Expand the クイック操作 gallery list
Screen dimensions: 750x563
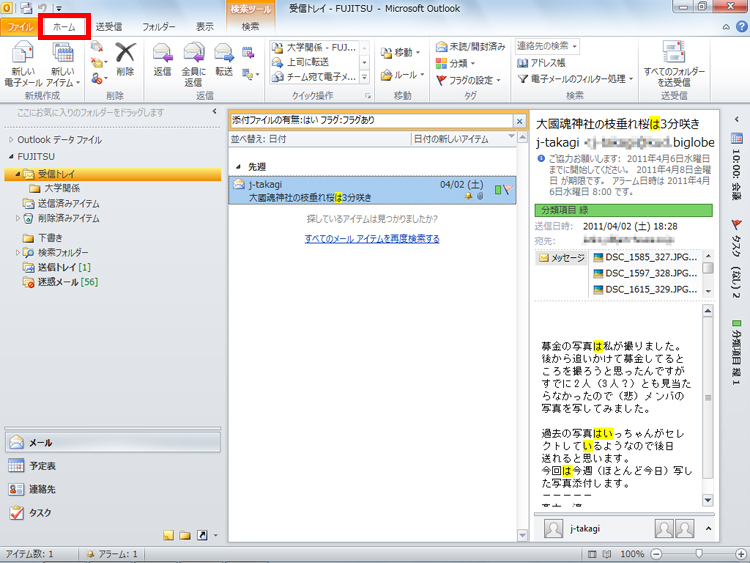pyautogui.click(x=364, y=77)
